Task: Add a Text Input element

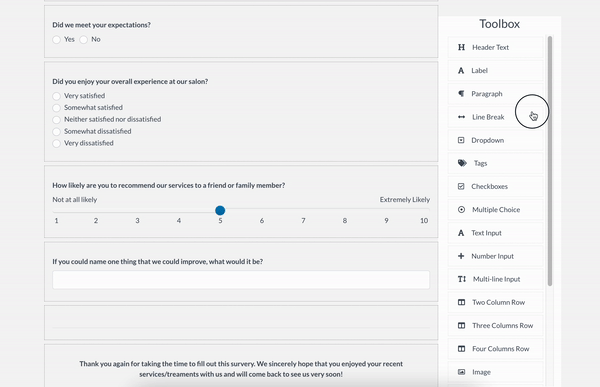Action: click(x=496, y=233)
